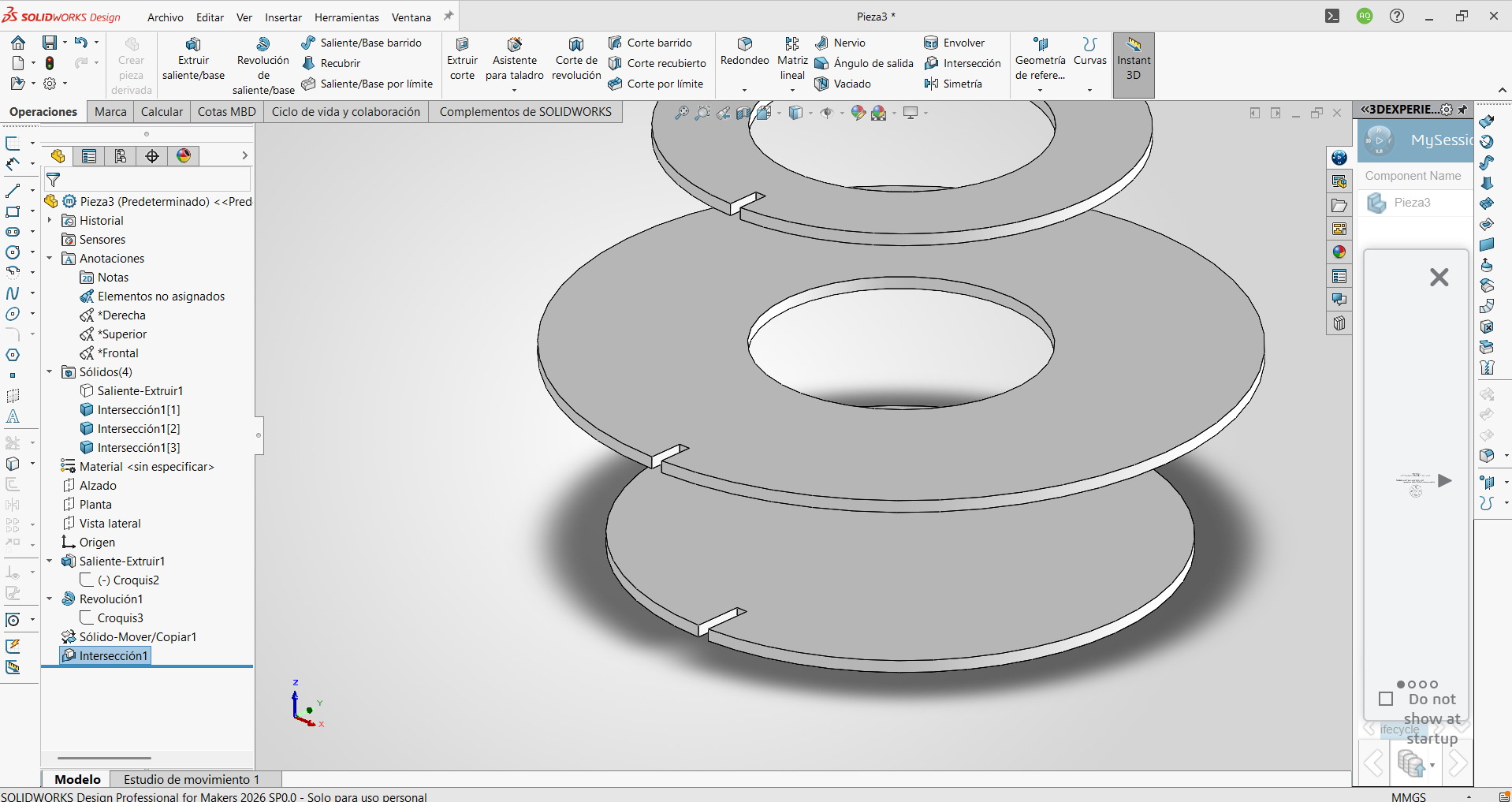Image resolution: width=1512 pixels, height=802 pixels.
Task: Pin the 3DEXPERIENCE task pane
Action: pyautogui.click(x=1463, y=110)
